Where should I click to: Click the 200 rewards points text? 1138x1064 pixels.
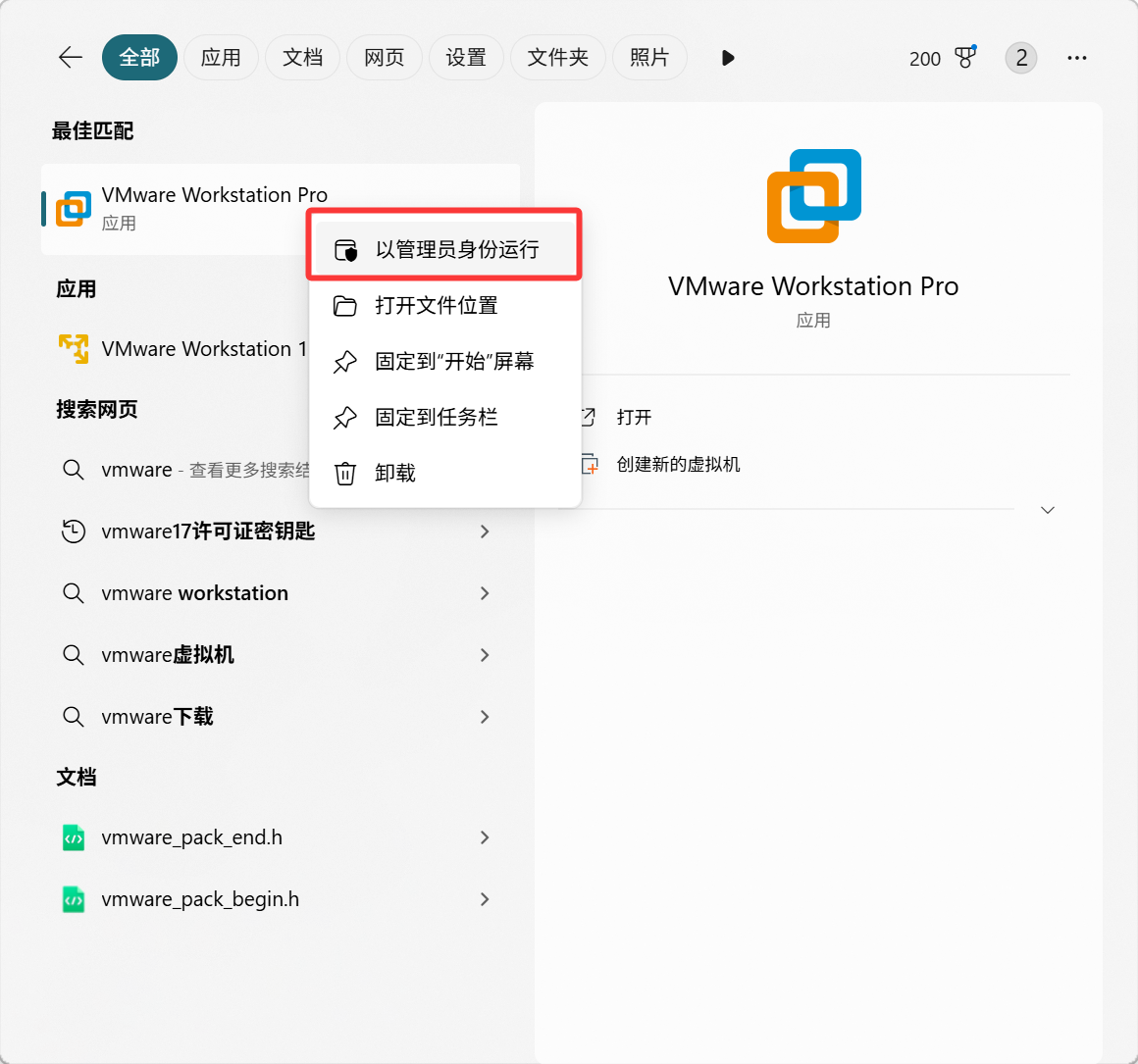coord(924,59)
